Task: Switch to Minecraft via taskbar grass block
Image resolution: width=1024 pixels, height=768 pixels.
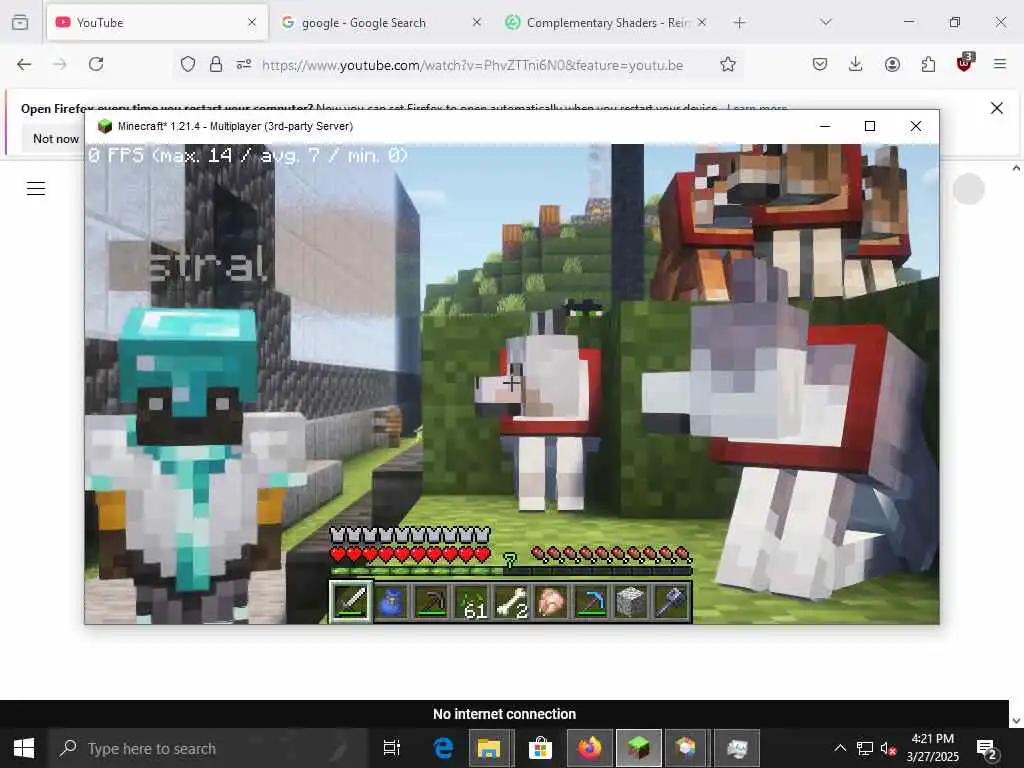Action: 639,748
